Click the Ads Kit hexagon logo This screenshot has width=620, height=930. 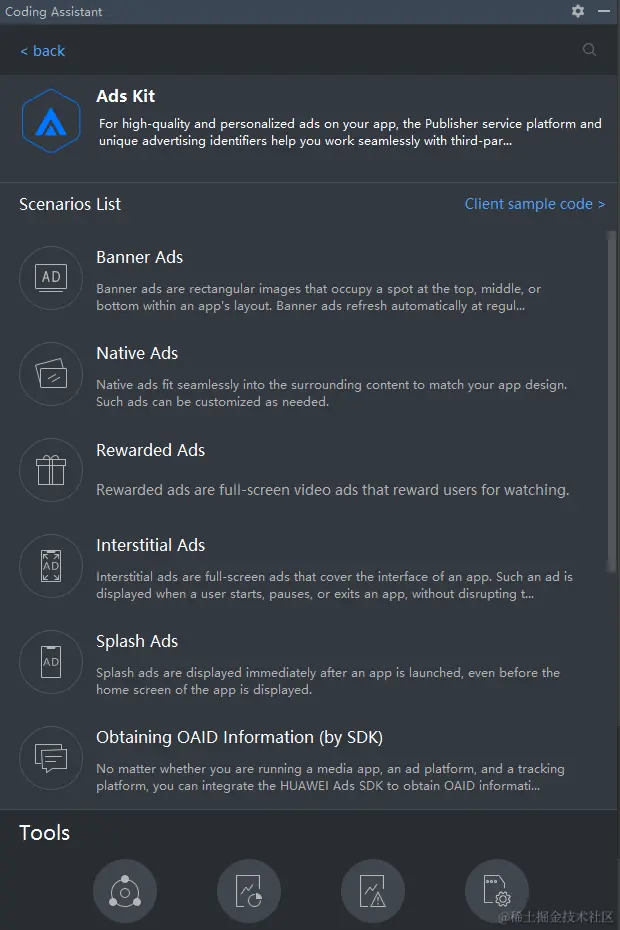[51, 121]
